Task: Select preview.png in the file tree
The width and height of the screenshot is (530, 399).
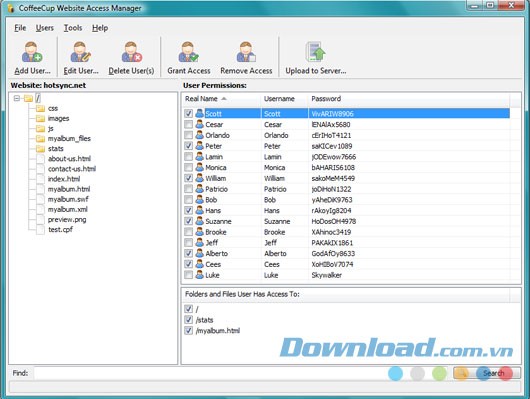Action: click(x=67, y=219)
